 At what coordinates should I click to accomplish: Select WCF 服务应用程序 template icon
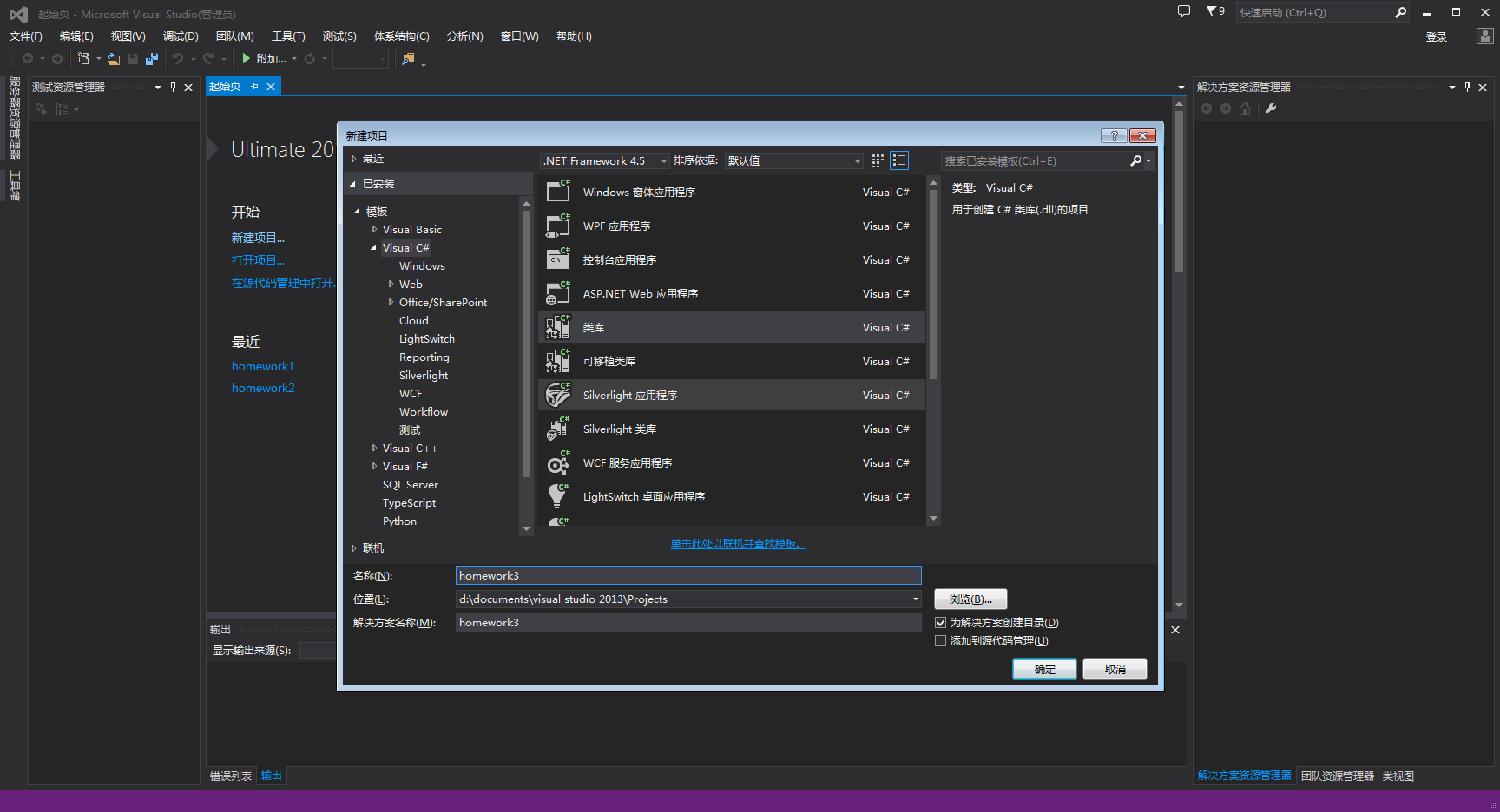point(558,462)
